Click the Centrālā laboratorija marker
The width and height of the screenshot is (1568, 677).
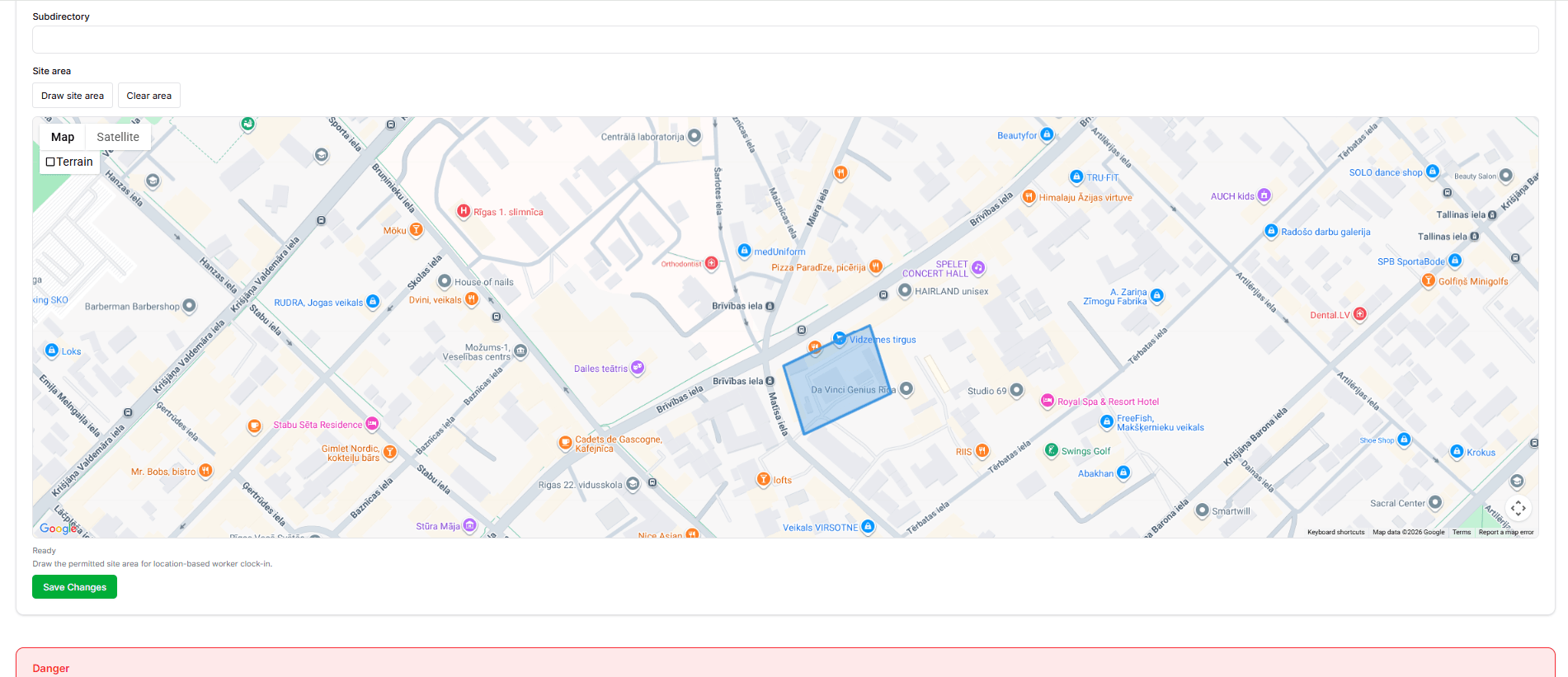[x=695, y=136]
